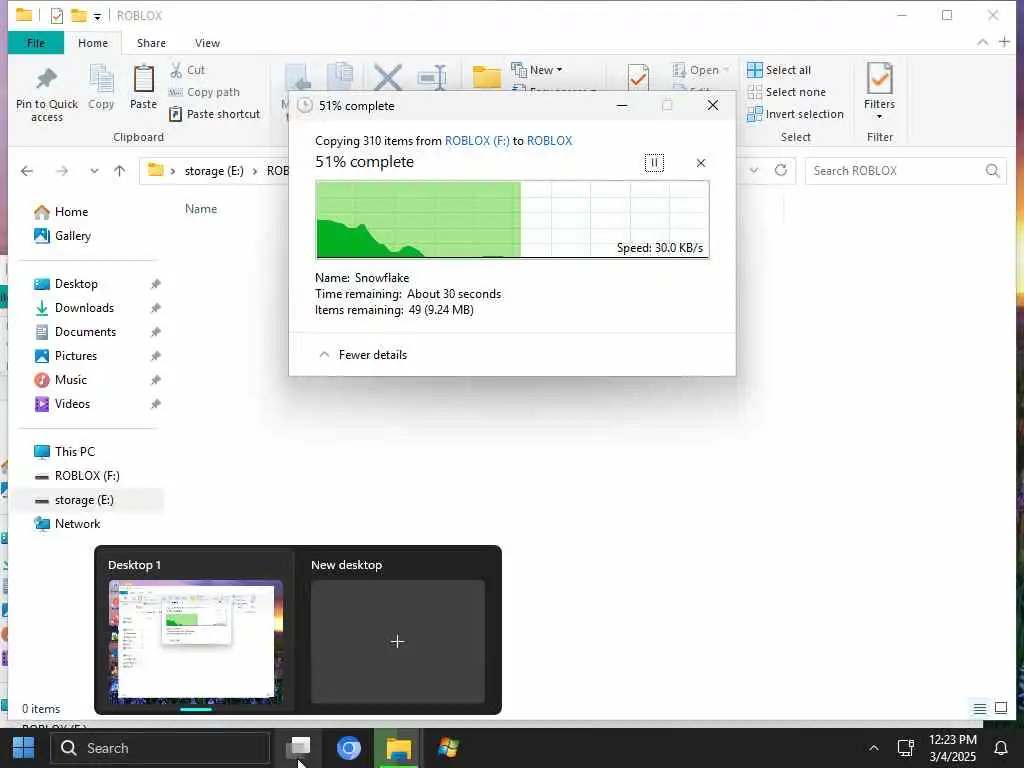
Task: Select This PC in navigation pane
Action: coord(65,452)
